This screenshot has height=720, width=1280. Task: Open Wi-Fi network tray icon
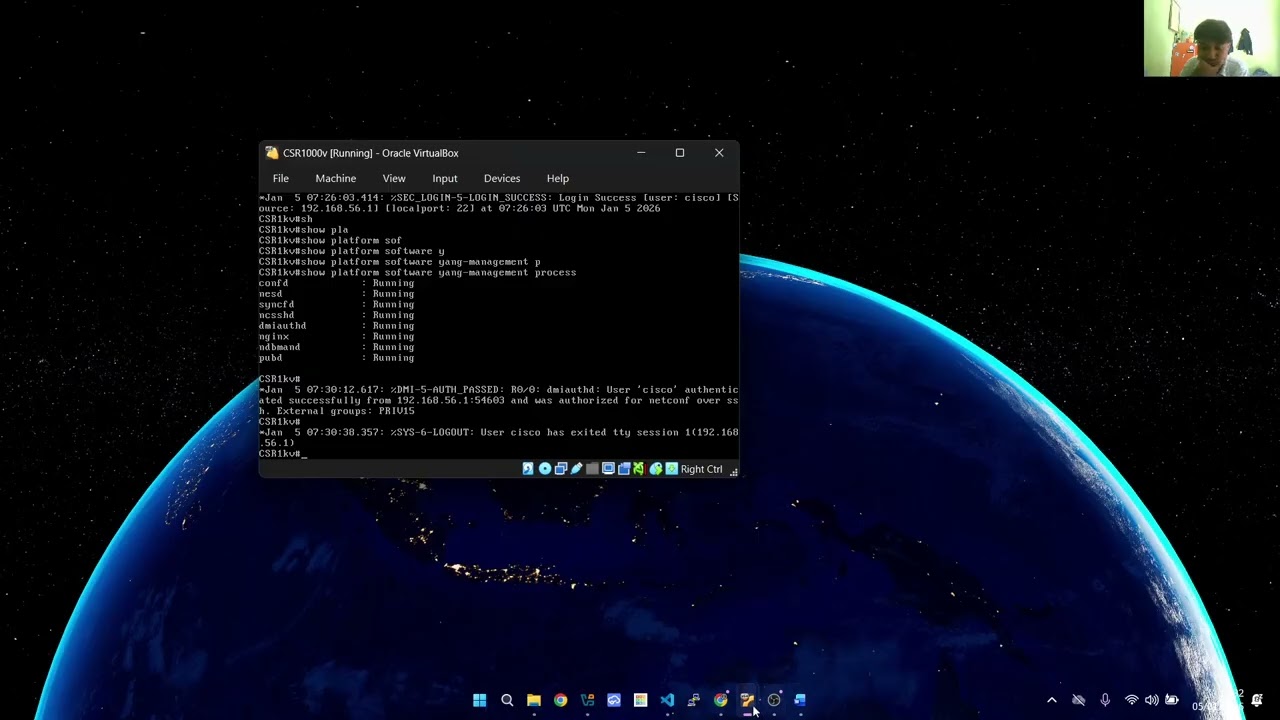coord(1132,700)
